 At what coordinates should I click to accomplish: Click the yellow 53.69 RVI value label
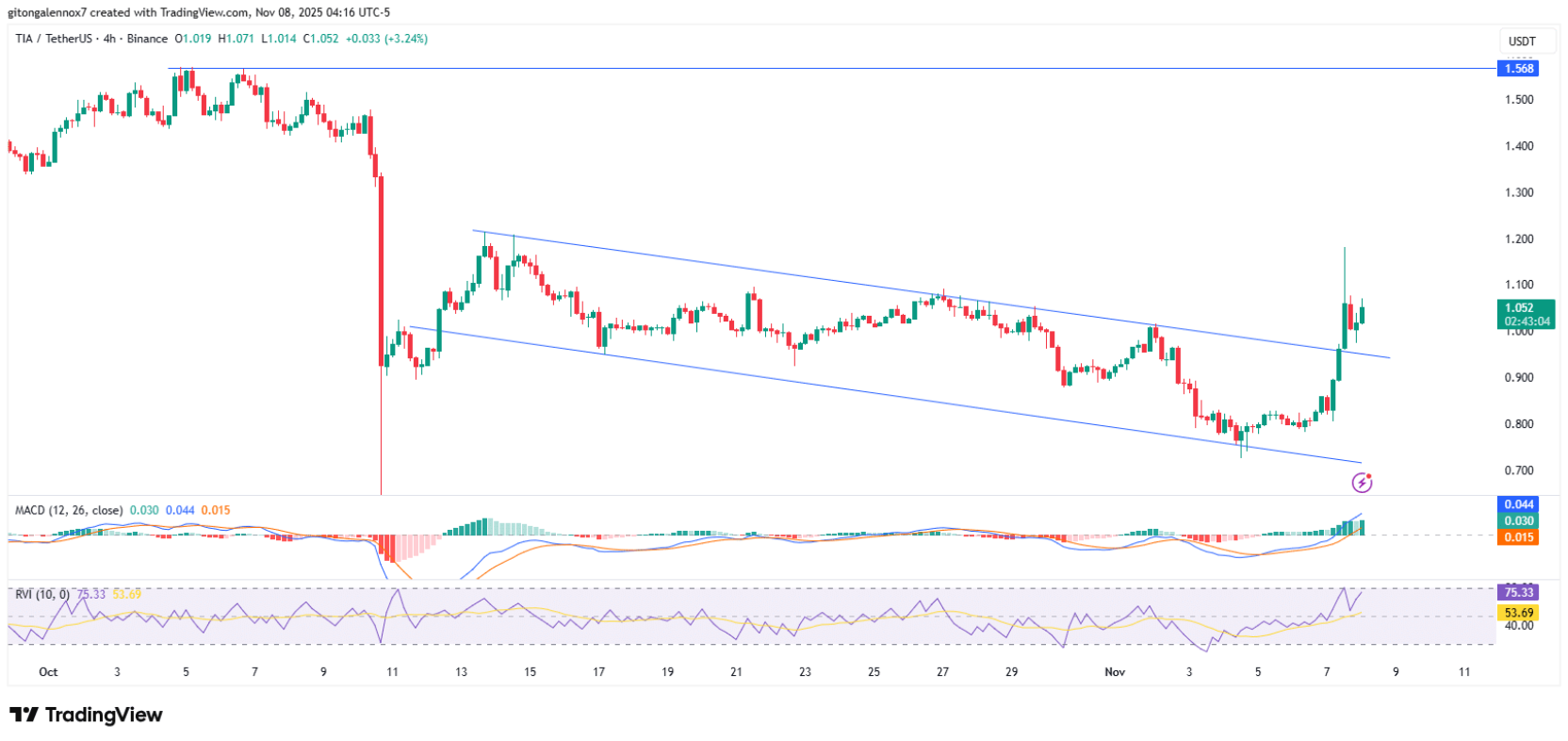click(1519, 613)
